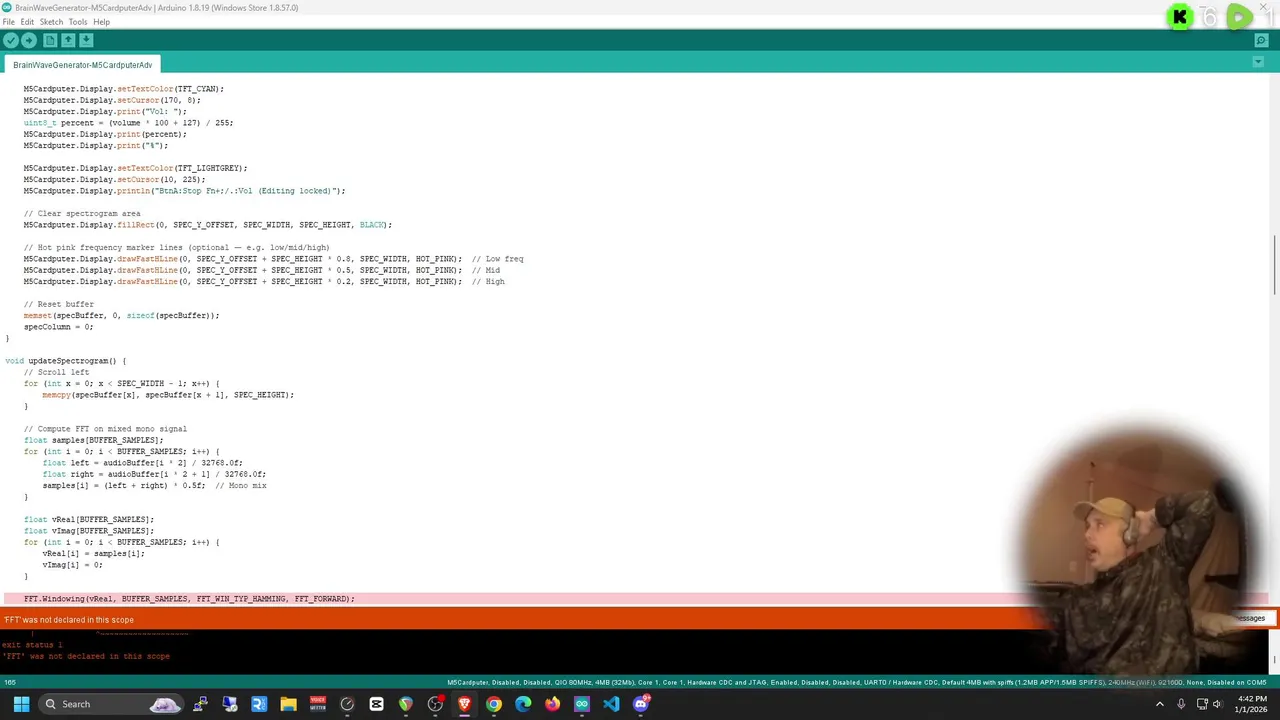Click the board info status bar text
This screenshot has width=1280, height=720.
(856, 683)
